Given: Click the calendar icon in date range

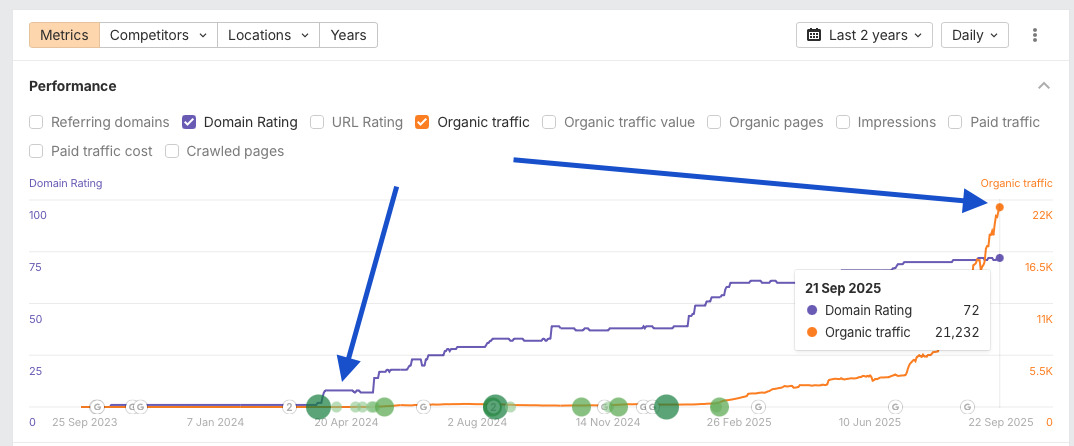Looking at the screenshot, I should point(814,35).
